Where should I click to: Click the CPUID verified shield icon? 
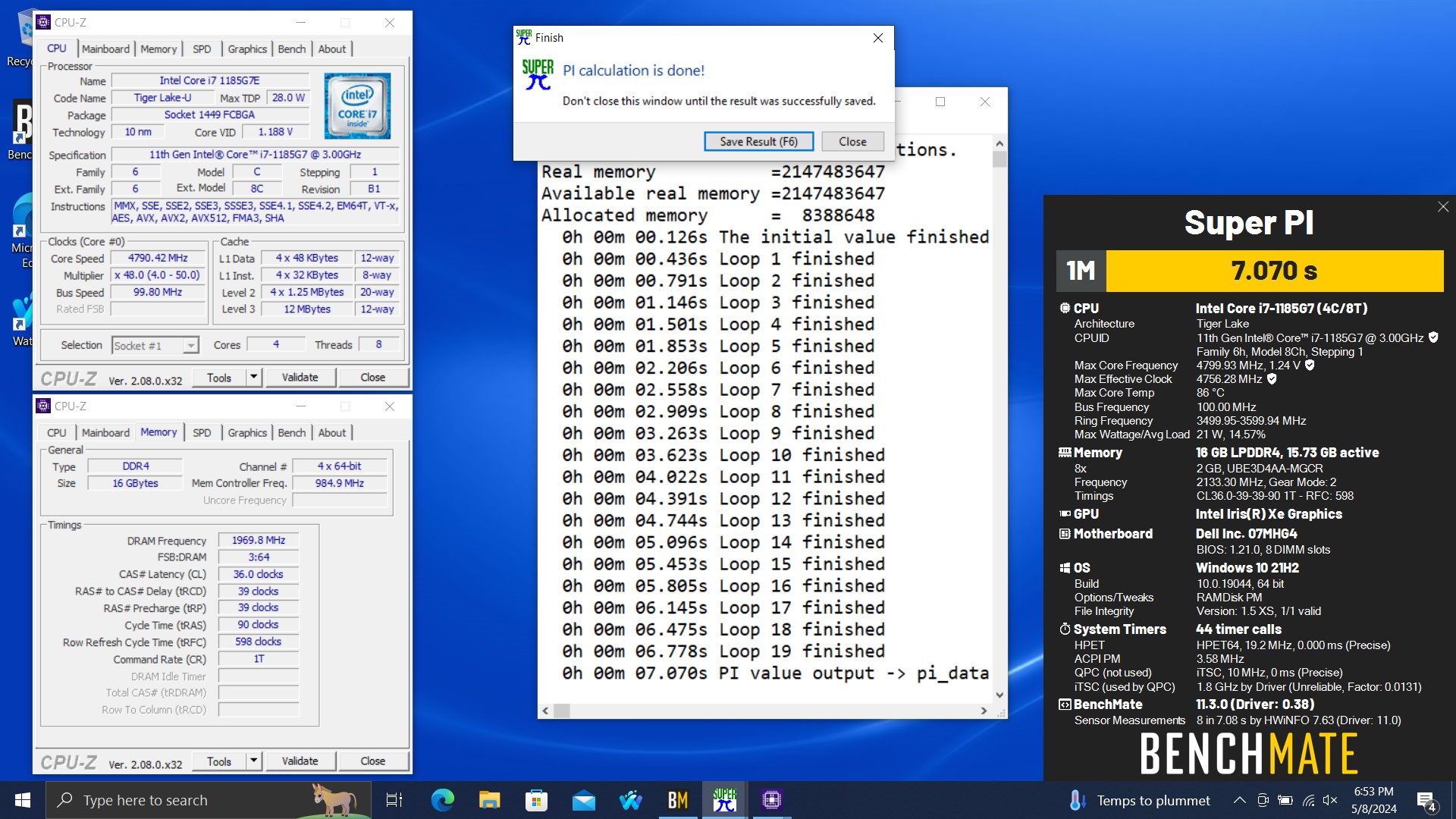click(x=1433, y=337)
